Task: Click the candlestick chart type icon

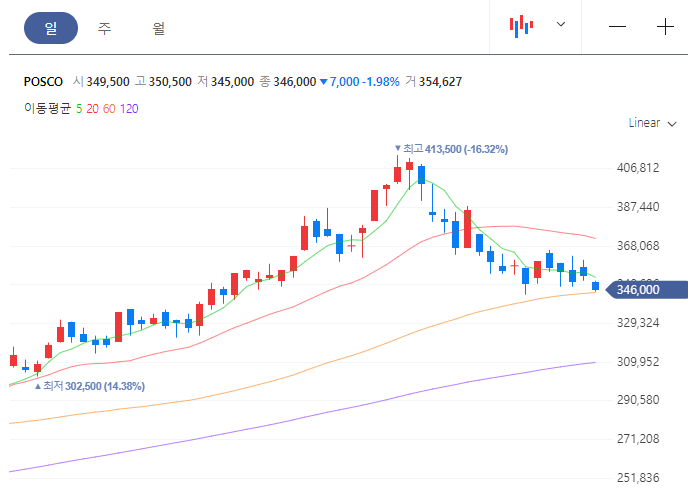Action: point(521,26)
